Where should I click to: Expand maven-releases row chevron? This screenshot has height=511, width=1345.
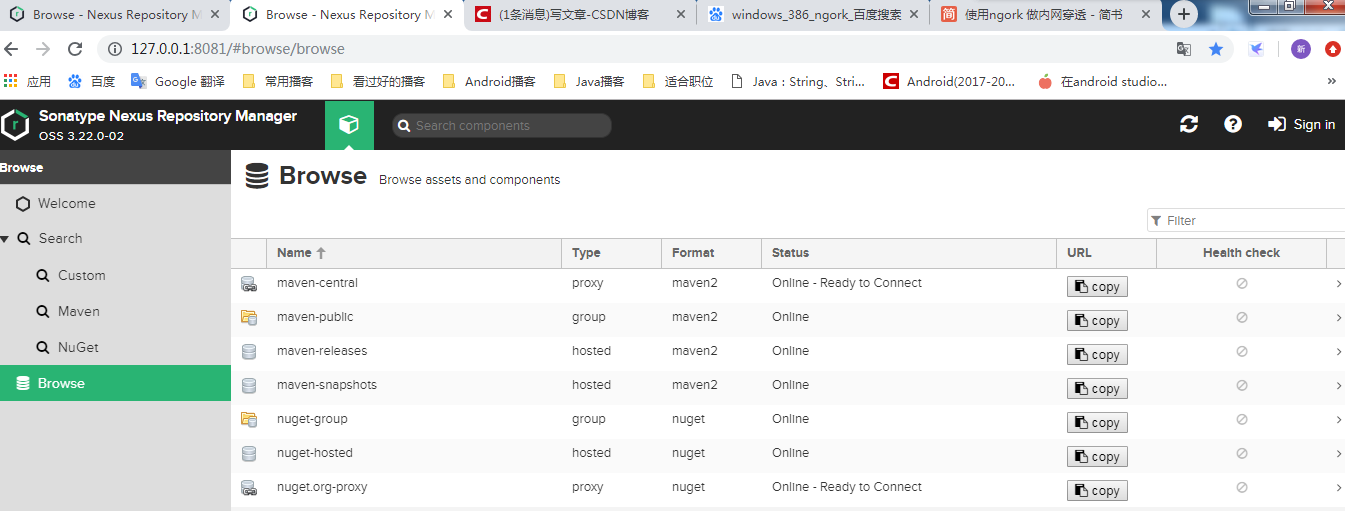[1339, 352]
